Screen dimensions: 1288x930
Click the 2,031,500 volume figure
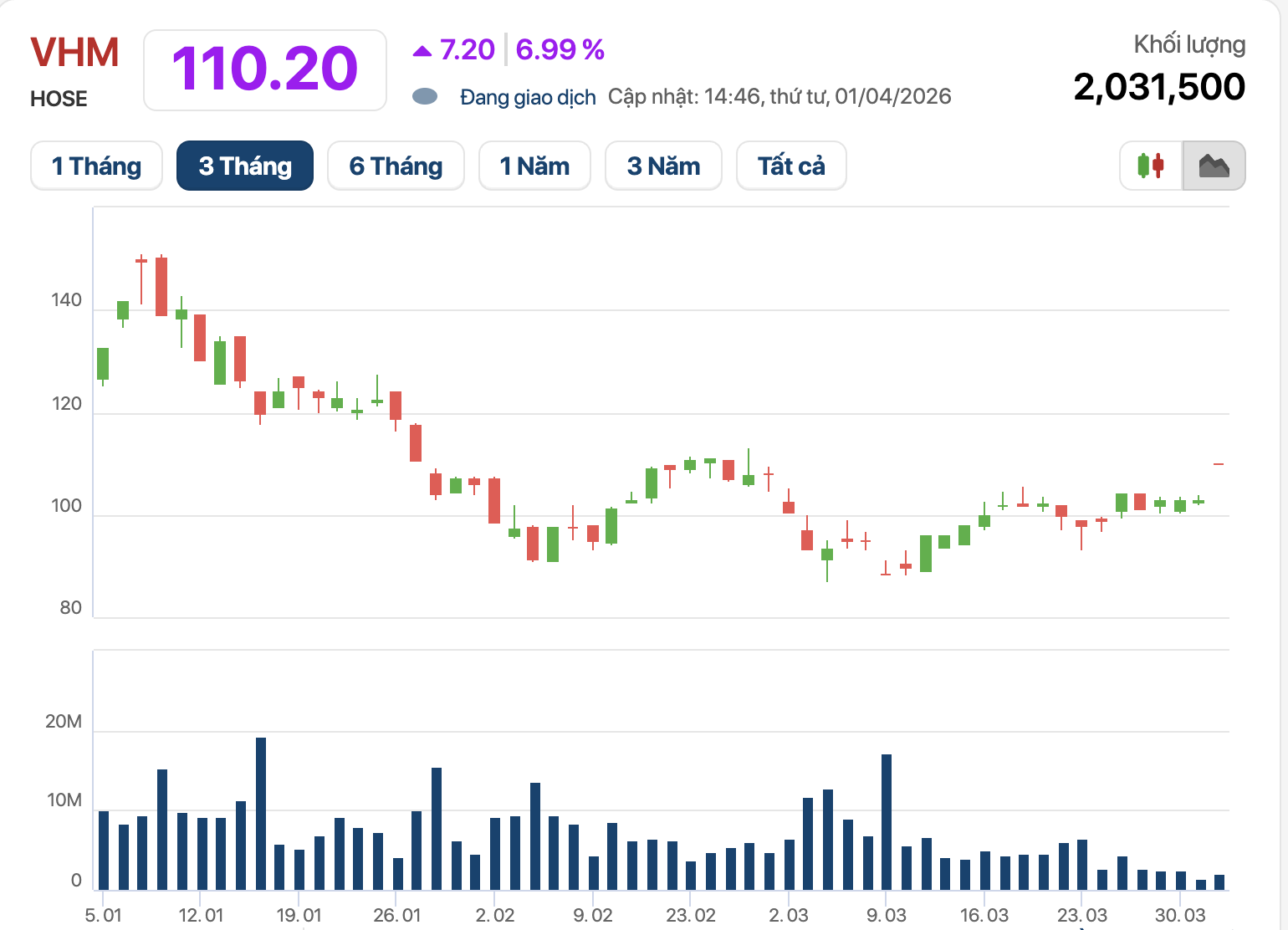click(1159, 87)
